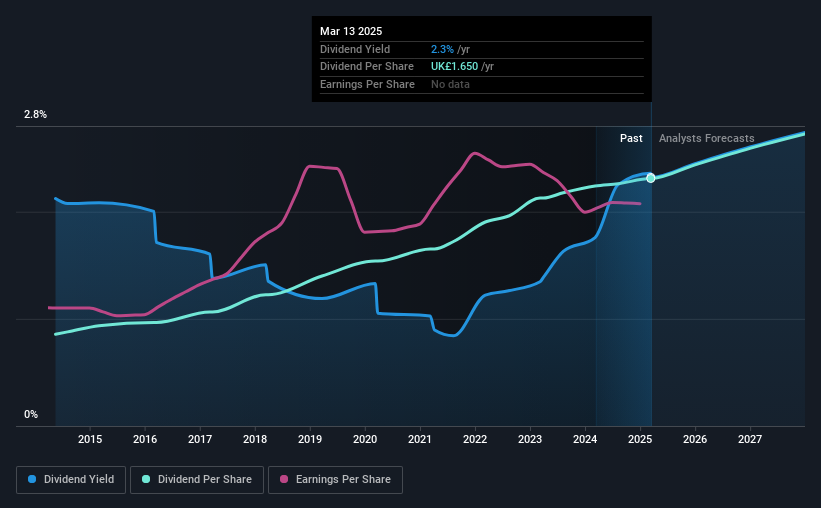This screenshot has height=508, width=821.
Task: Click the No data earnings value
Action: coord(450,84)
